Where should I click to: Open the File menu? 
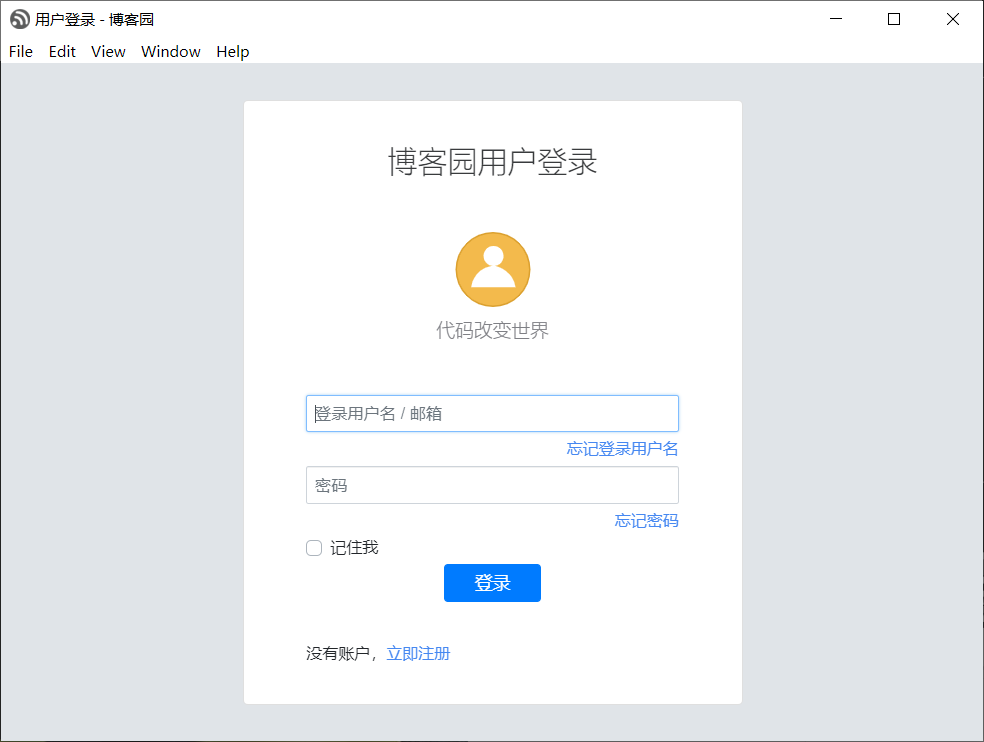coord(21,51)
